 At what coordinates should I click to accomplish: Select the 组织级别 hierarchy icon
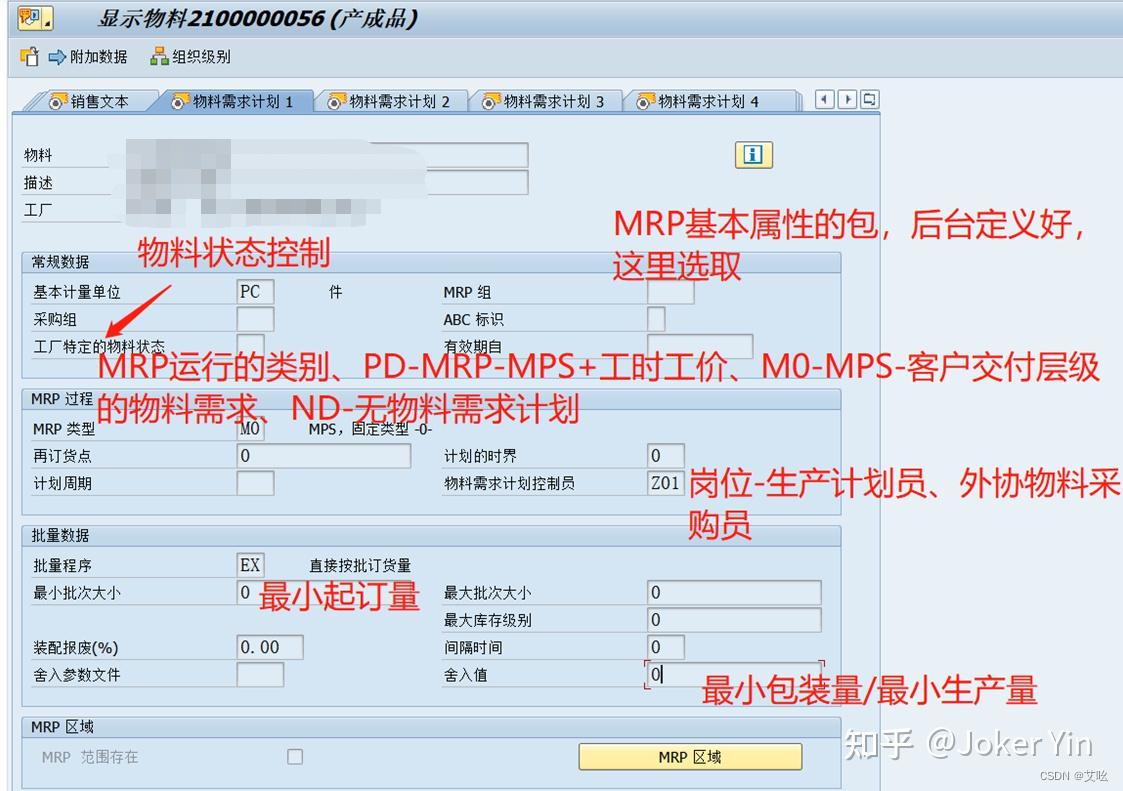[158, 56]
